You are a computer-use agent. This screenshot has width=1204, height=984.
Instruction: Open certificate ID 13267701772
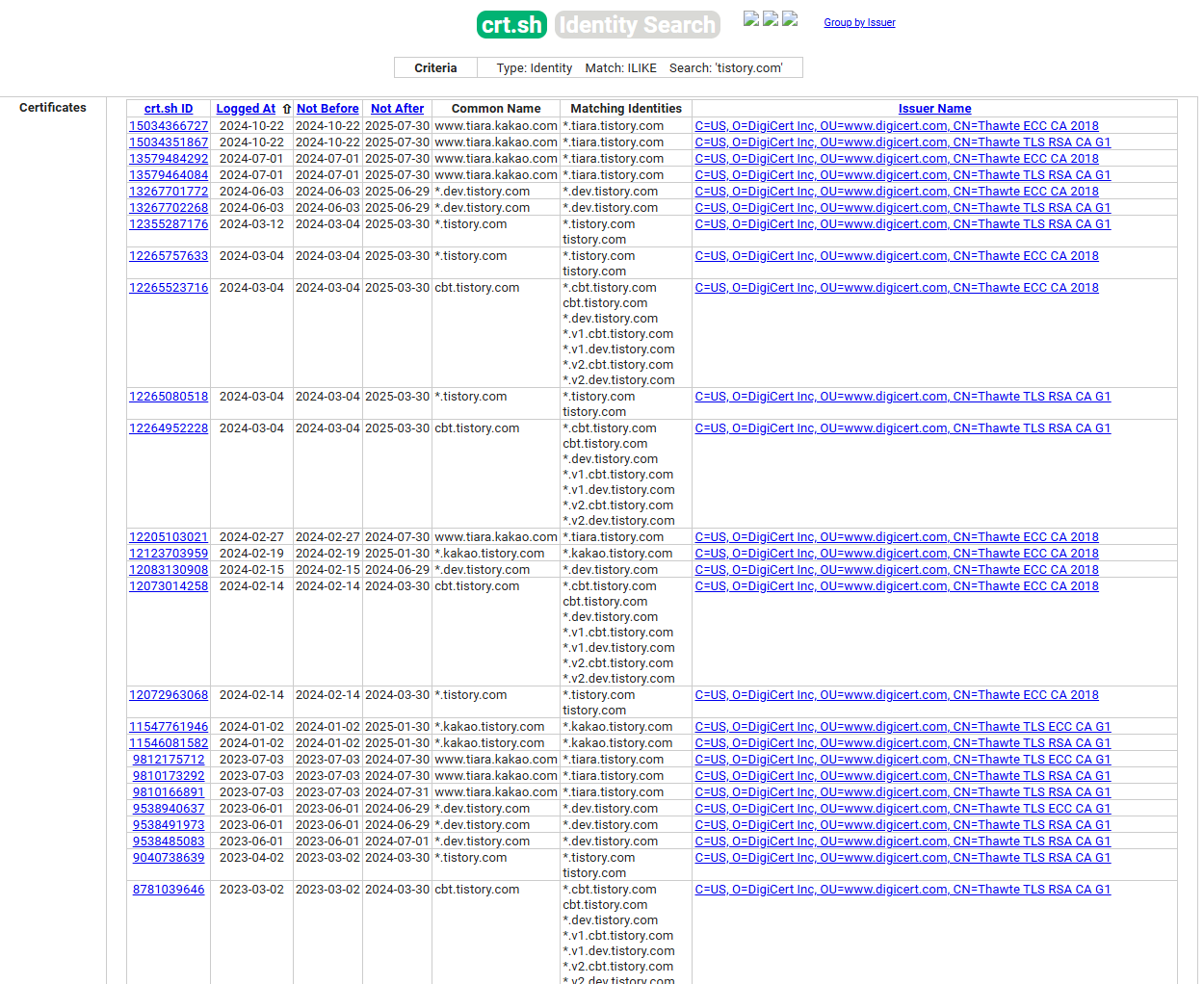[x=169, y=192]
